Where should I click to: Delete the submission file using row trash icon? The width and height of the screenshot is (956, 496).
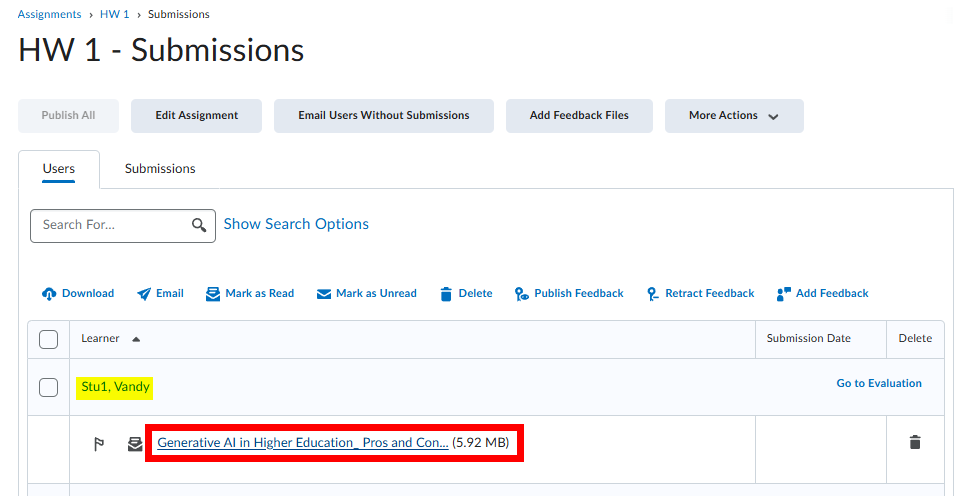point(914,442)
